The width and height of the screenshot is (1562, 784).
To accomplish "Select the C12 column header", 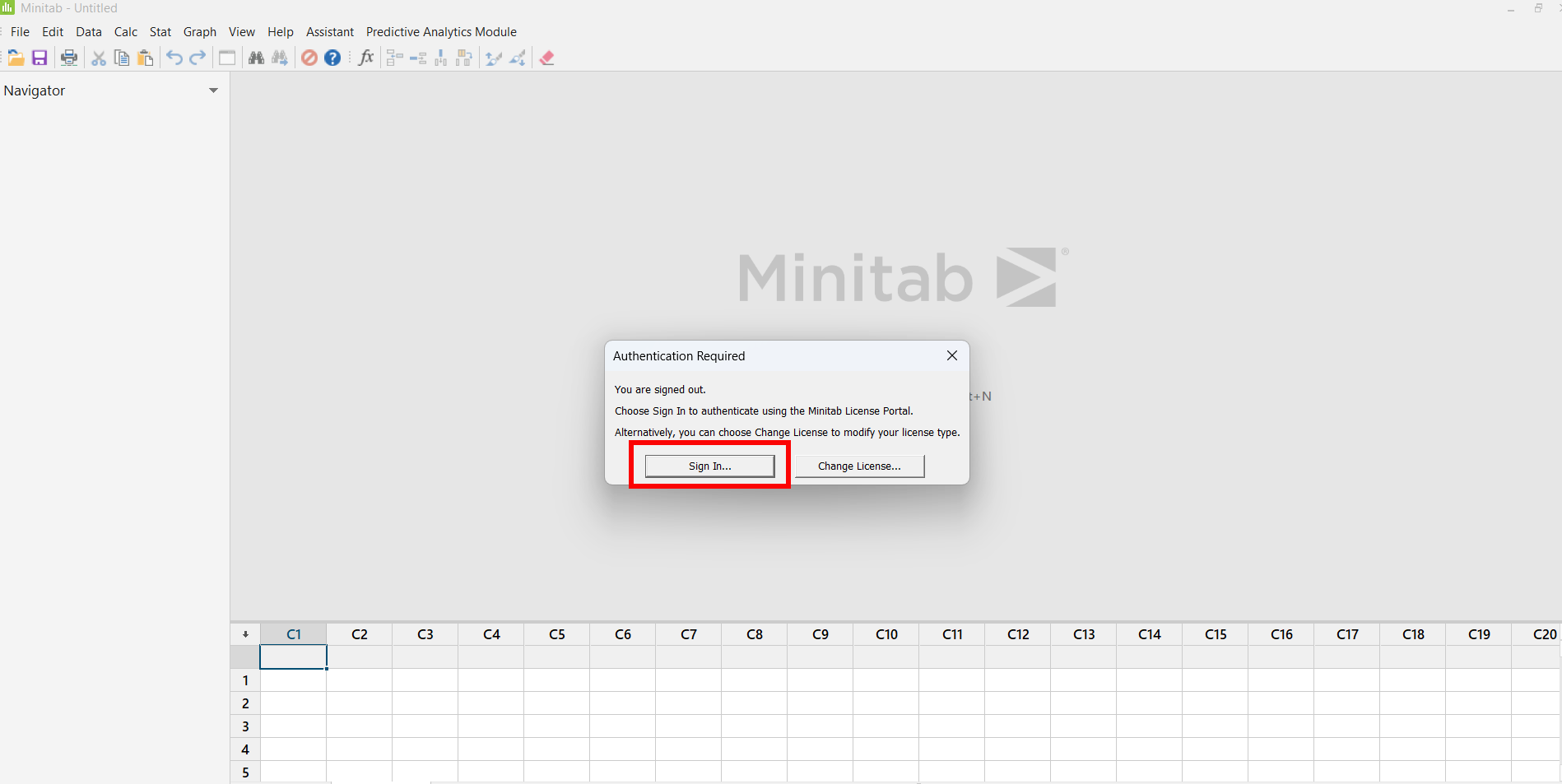I will point(1018,634).
